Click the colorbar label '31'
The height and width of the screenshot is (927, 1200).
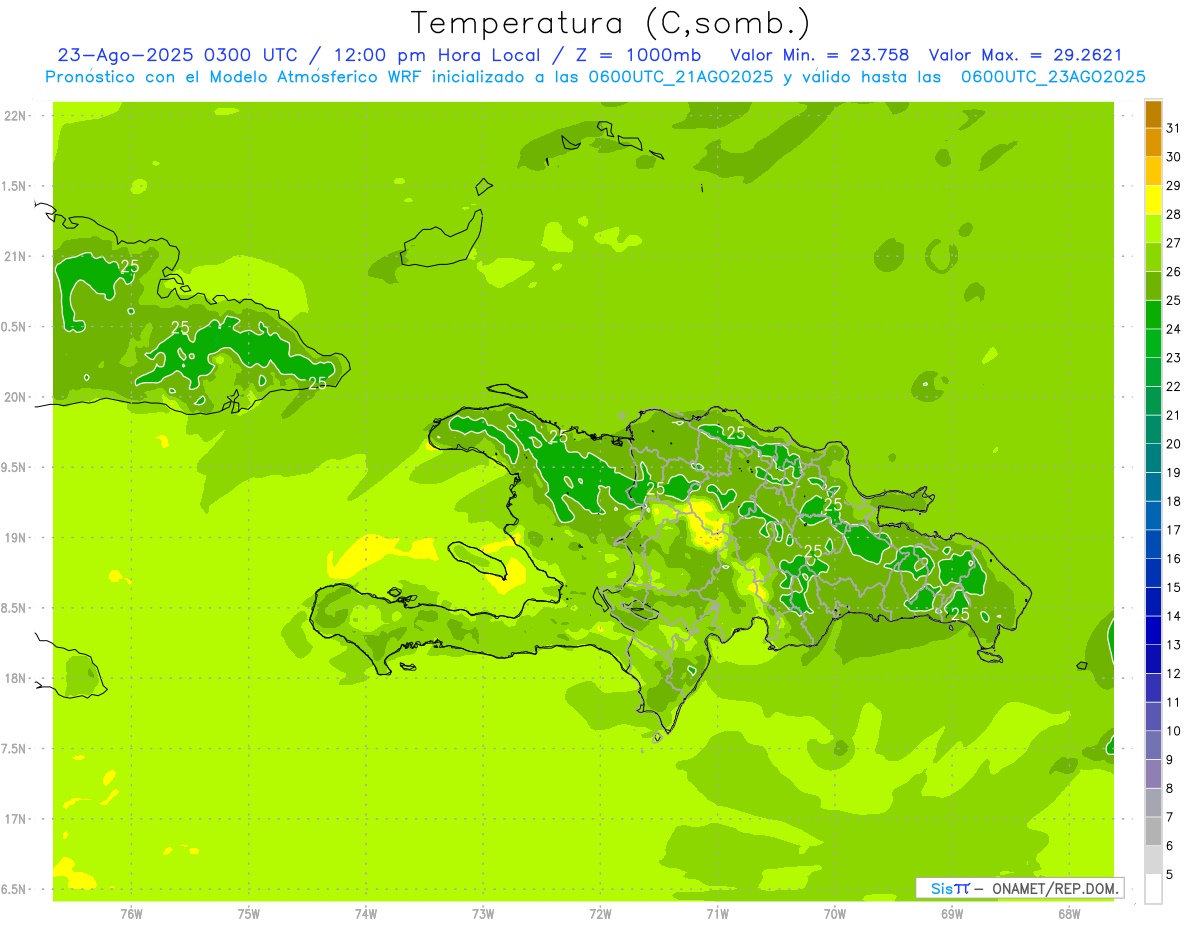point(1173,128)
